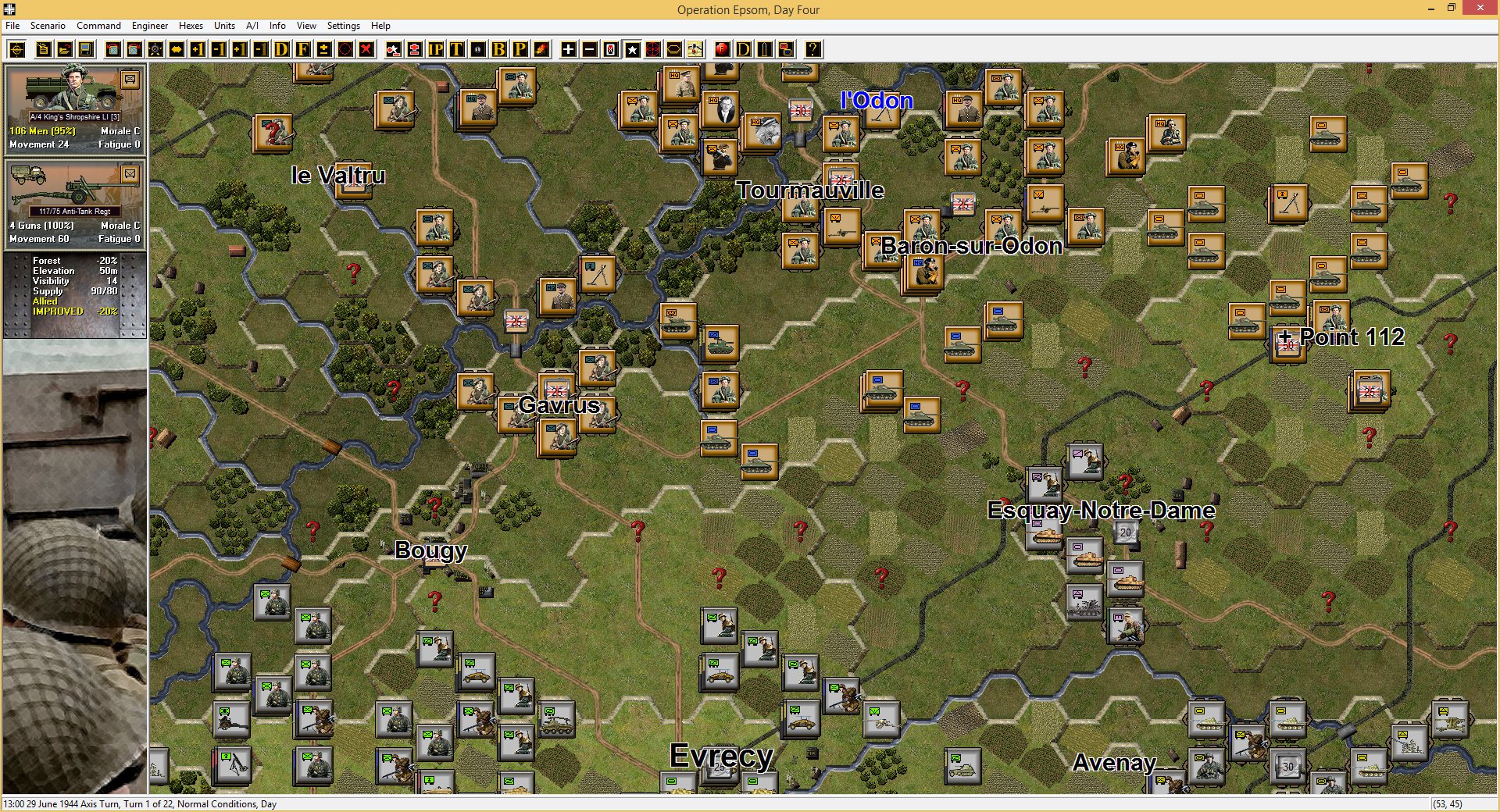The width and height of the screenshot is (1500, 812).
Task: Zoom in with the white plus icon
Action: click(x=569, y=50)
